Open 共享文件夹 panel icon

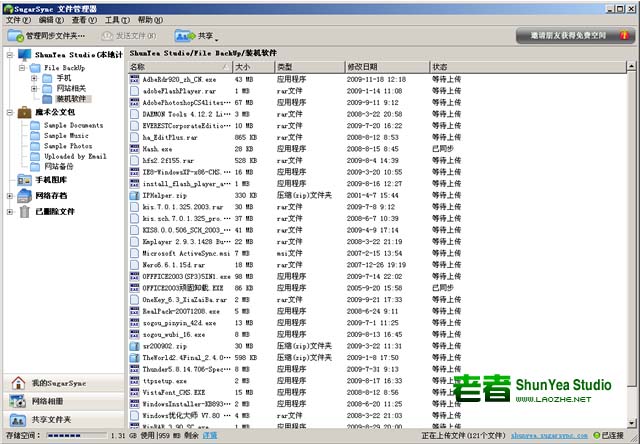pos(18,420)
